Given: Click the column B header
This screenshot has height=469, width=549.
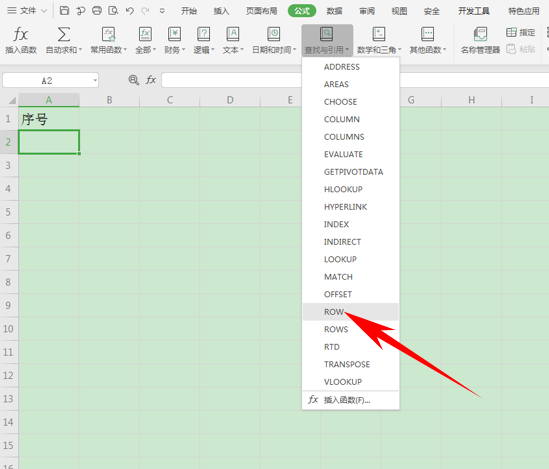Looking at the screenshot, I should tap(109, 100).
